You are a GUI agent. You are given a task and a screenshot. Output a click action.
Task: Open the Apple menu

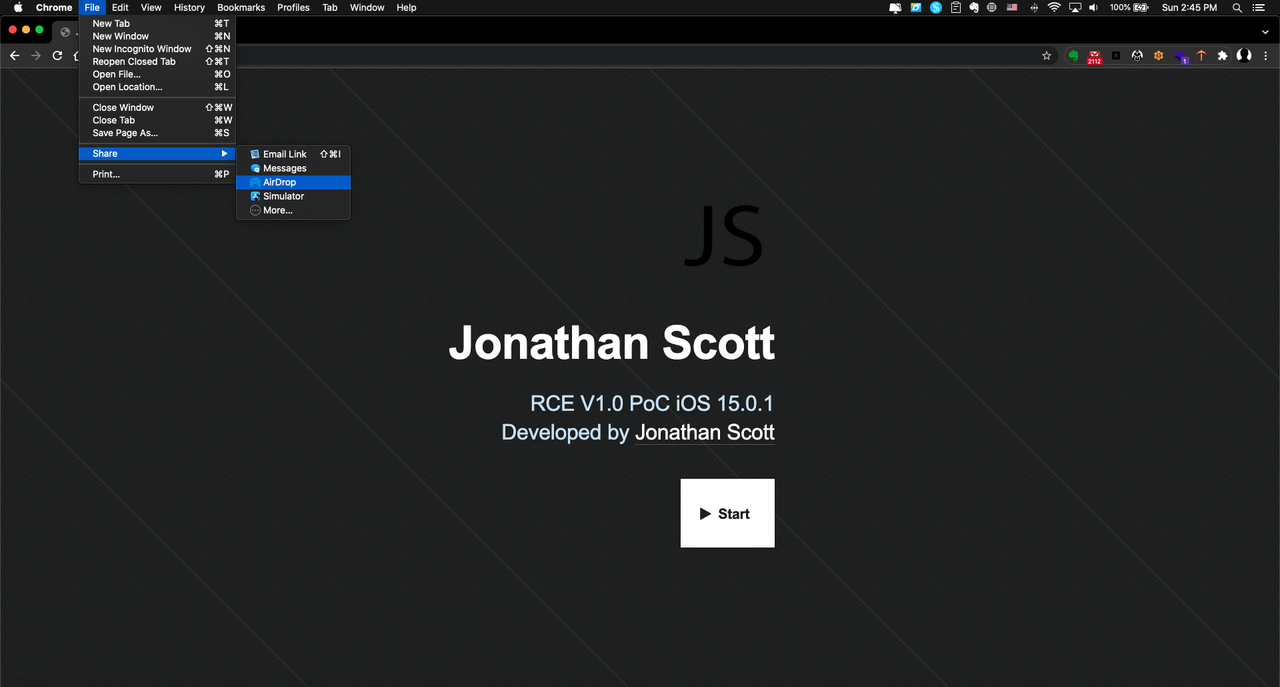pos(17,7)
